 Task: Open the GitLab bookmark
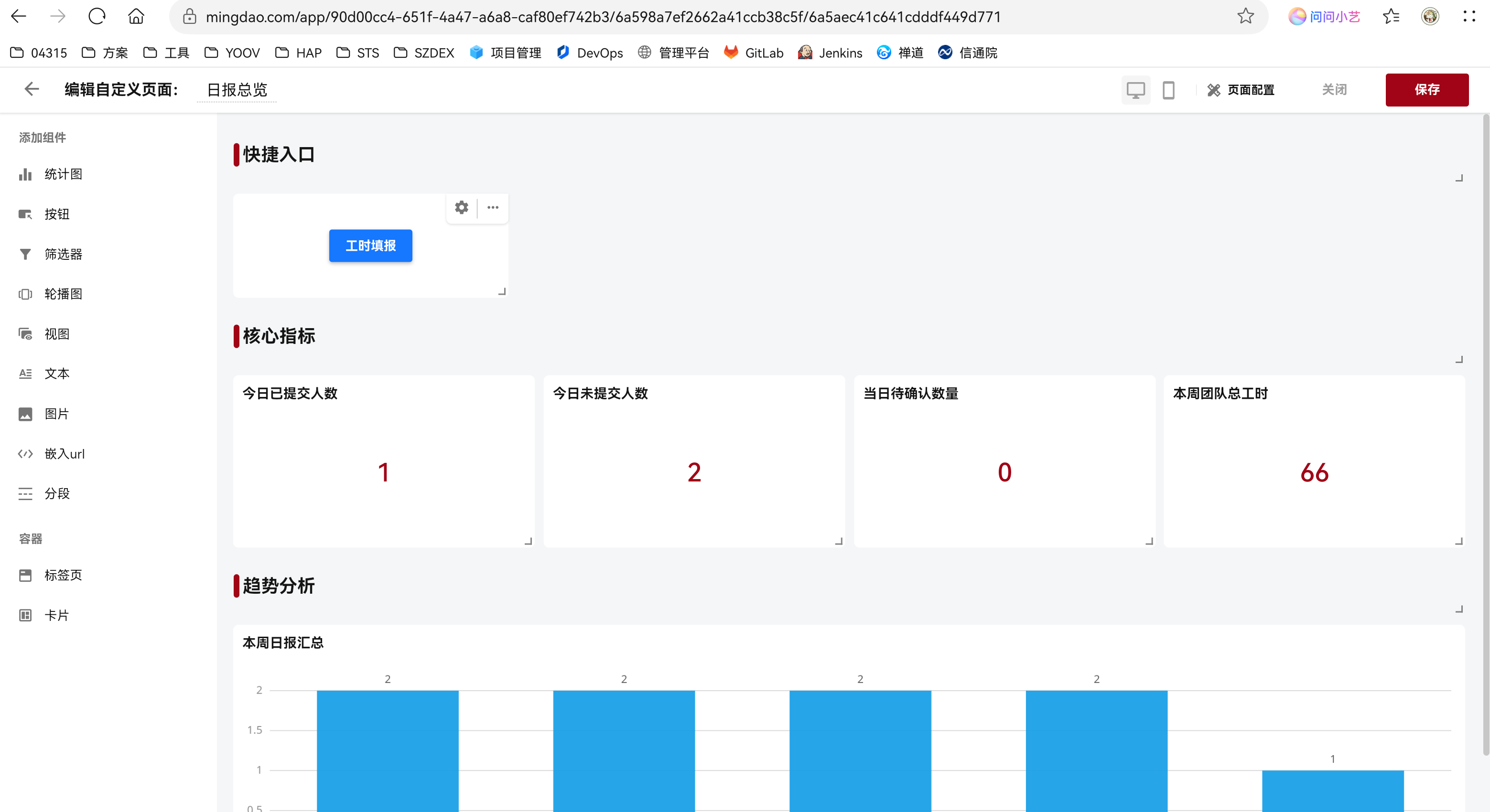pos(754,53)
